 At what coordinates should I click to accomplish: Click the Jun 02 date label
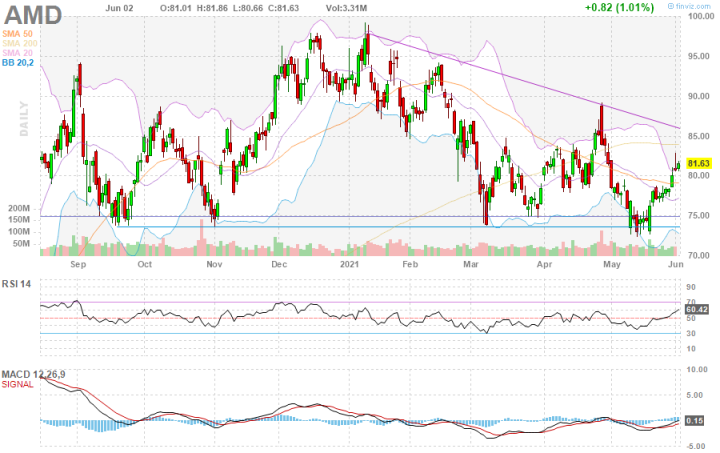coord(119,8)
